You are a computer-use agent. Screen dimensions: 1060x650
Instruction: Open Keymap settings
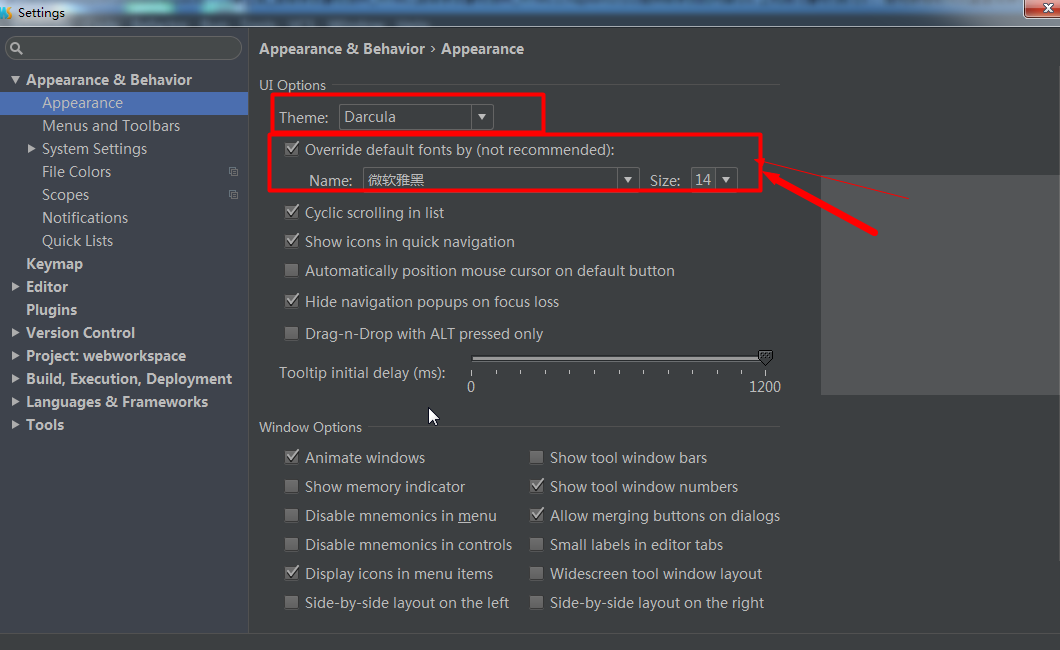coord(54,264)
